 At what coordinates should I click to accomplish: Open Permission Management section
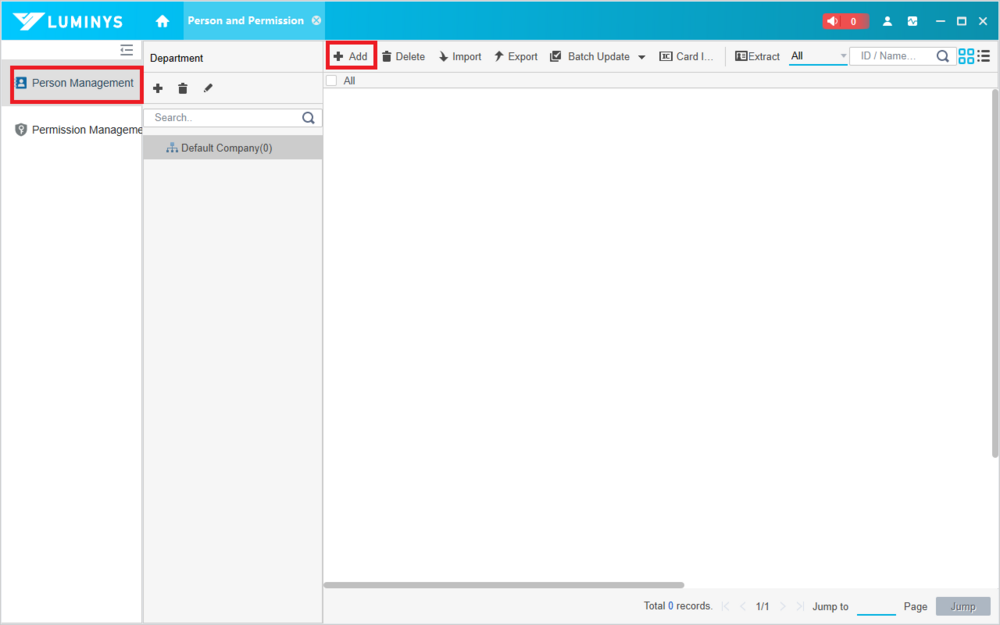pyautogui.click(x=80, y=130)
